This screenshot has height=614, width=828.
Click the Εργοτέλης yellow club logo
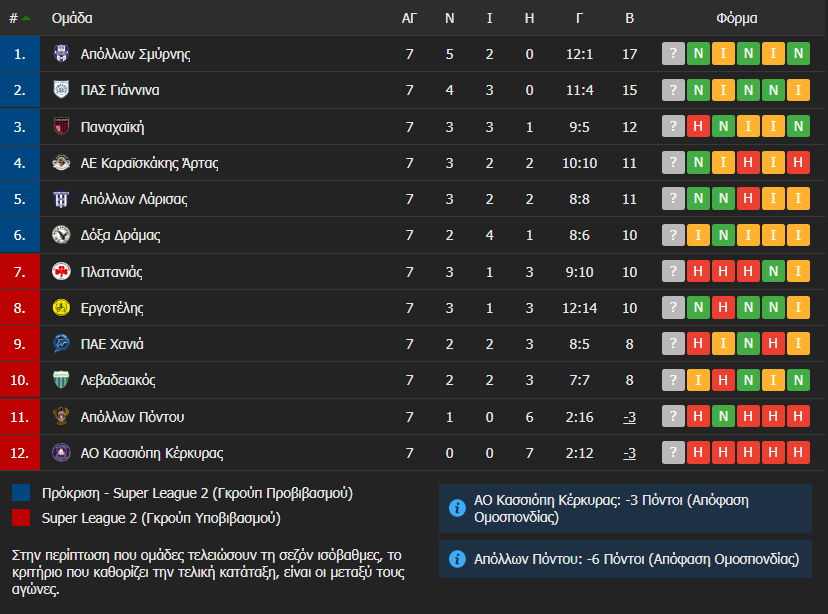tap(62, 308)
